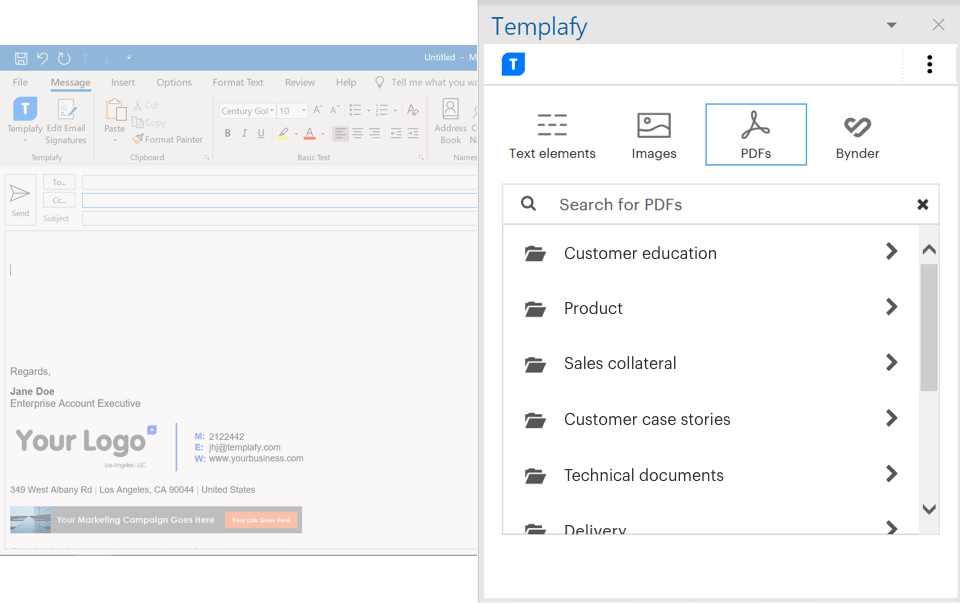Switch to the Message ribbon tab

coord(70,82)
